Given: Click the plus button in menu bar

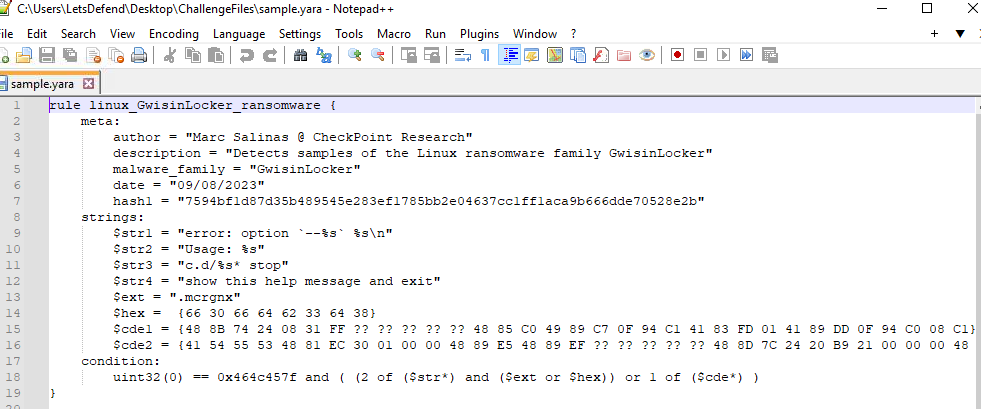Looking at the screenshot, I should click(934, 34).
